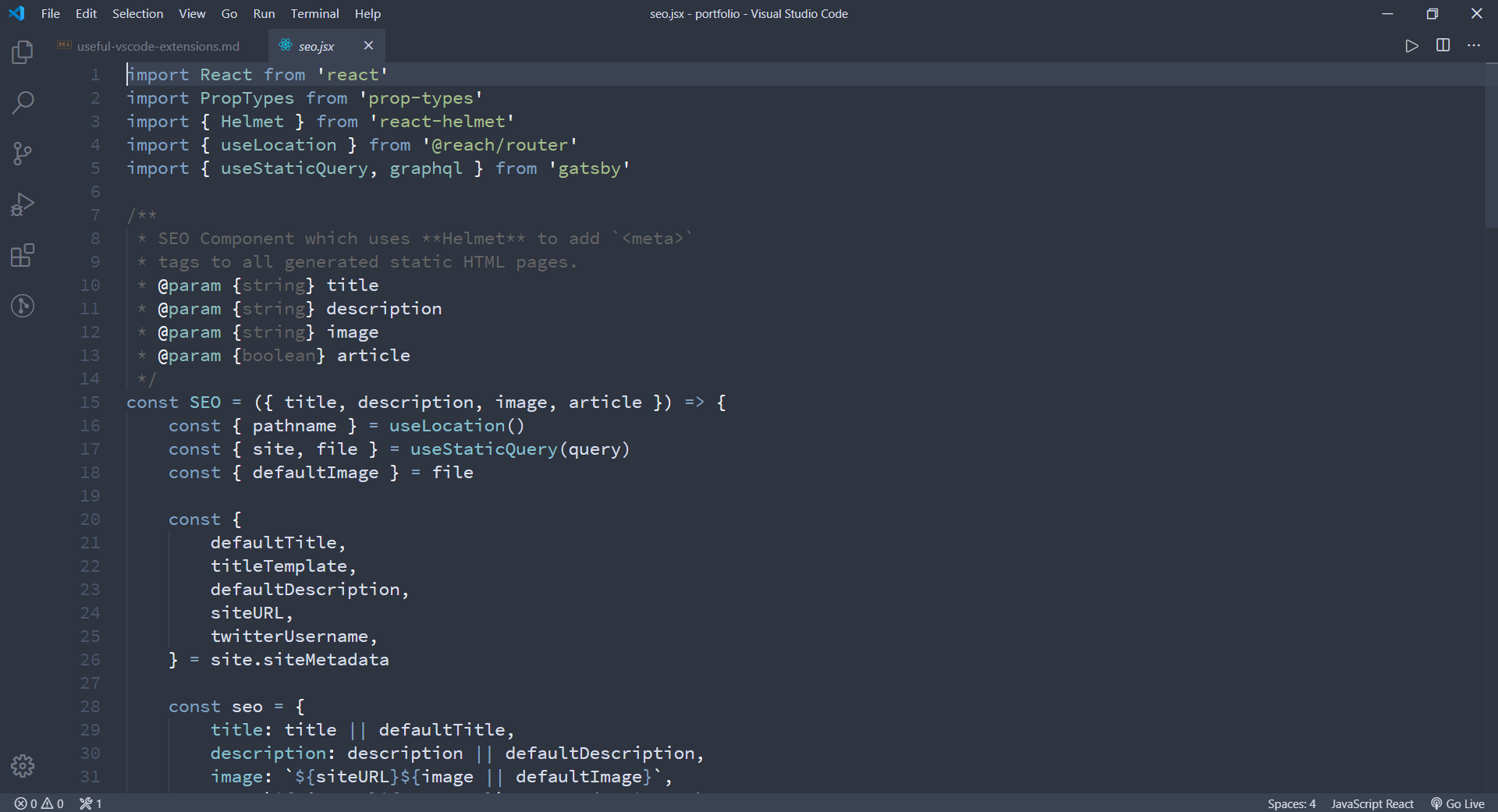Viewport: 1498px width, 812px height.
Task: Open the Manage settings gear menu
Action: click(x=22, y=766)
